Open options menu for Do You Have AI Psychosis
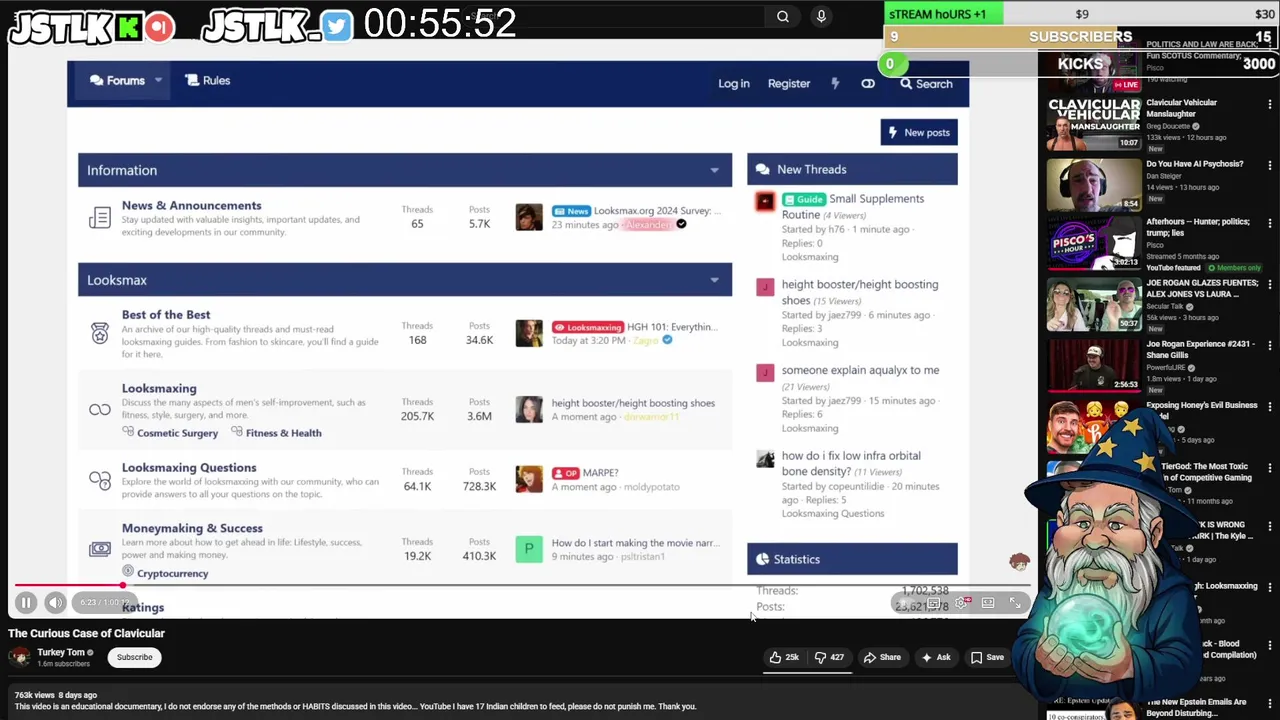1280x720 pixels. pos(1270,165)
